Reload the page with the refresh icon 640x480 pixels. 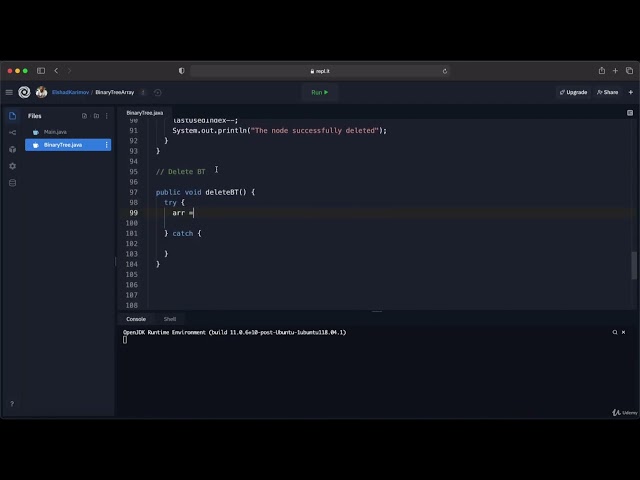click(445, 71)
